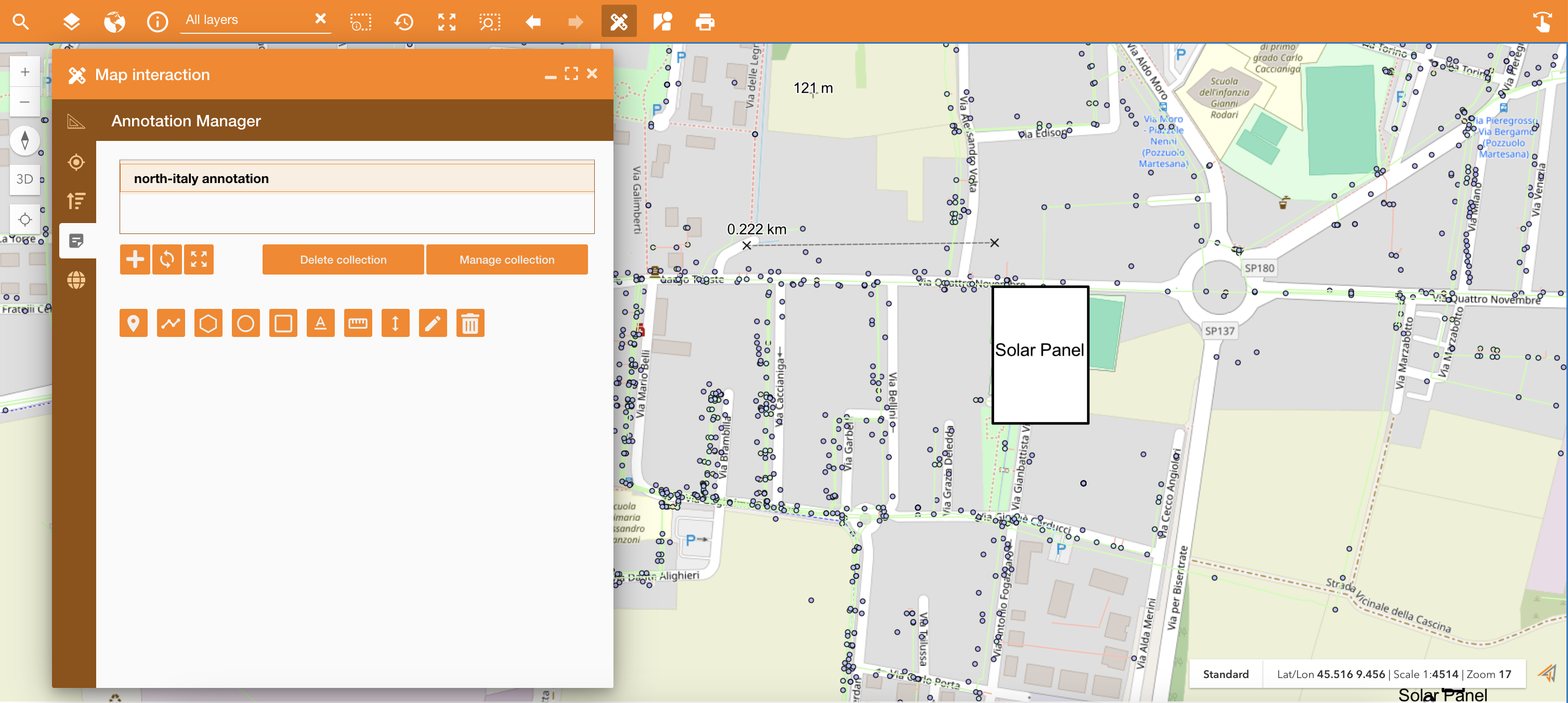
Task: Click the Standard basemap label
Action: coord(1225,674)
